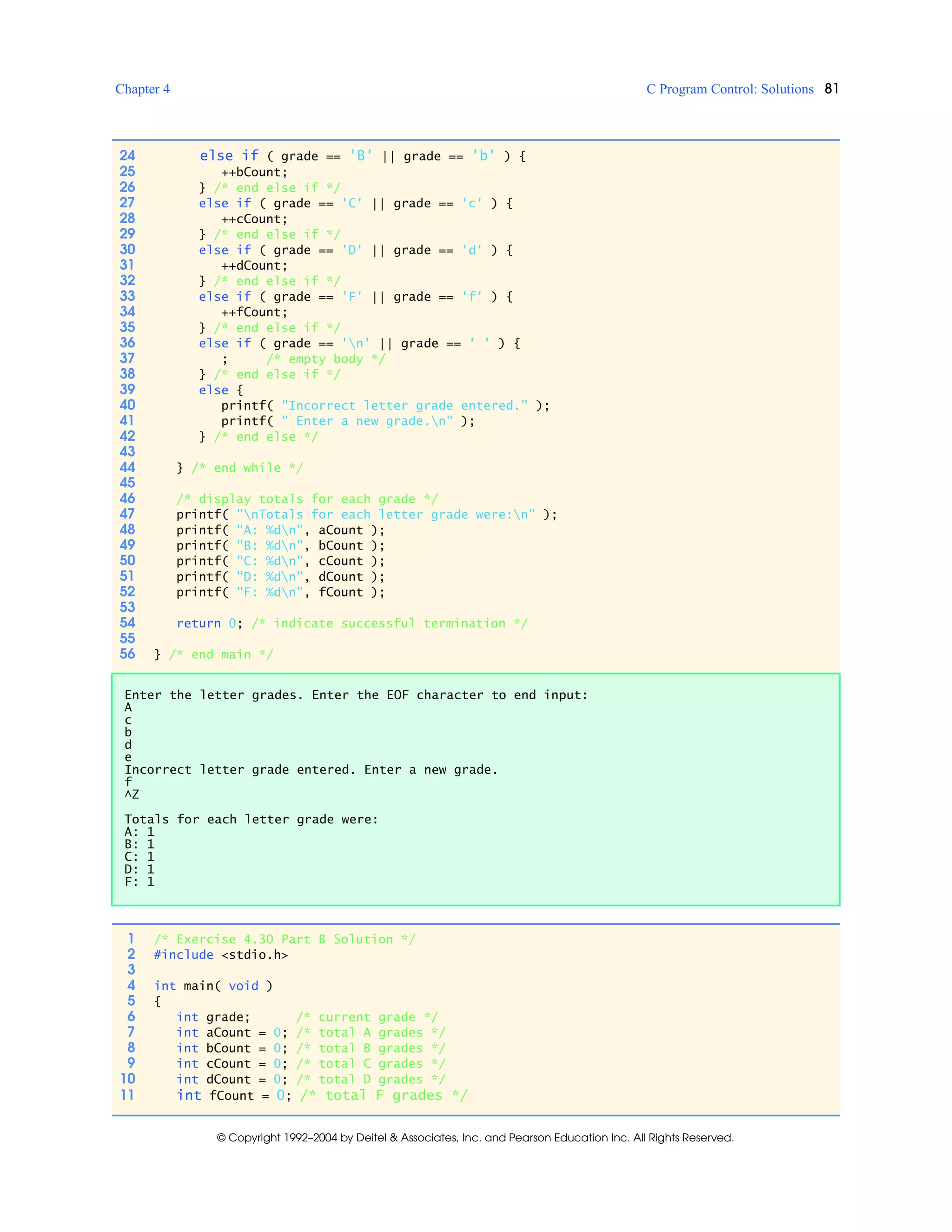This screenshot has height=1232, width=952.
Task: Click the "++bCount;" statement
Action: (254, 172)
